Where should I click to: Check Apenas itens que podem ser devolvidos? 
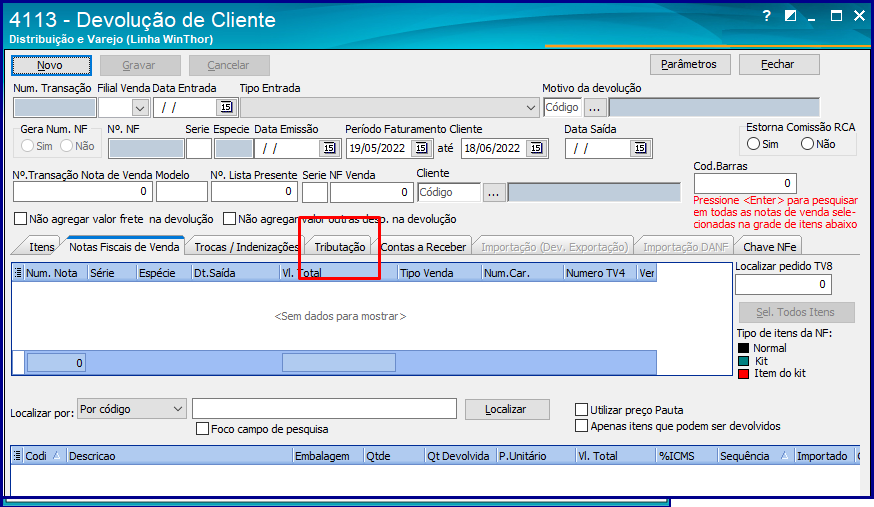click(x=581, y=426)
